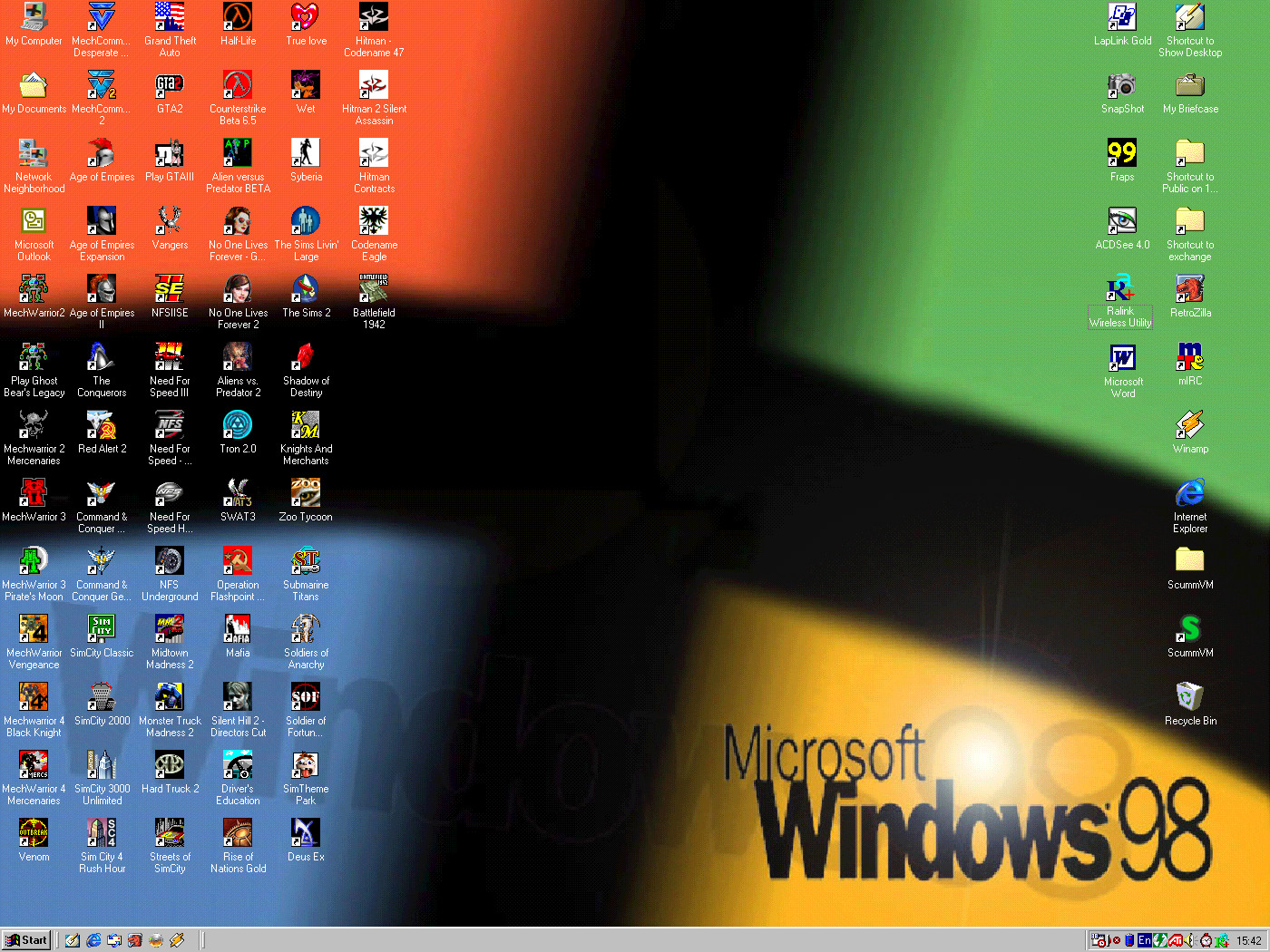This screenshot has width=1270, height=952.
Task: Select My Briefcase icon
Action: (x=1190, y=92)
